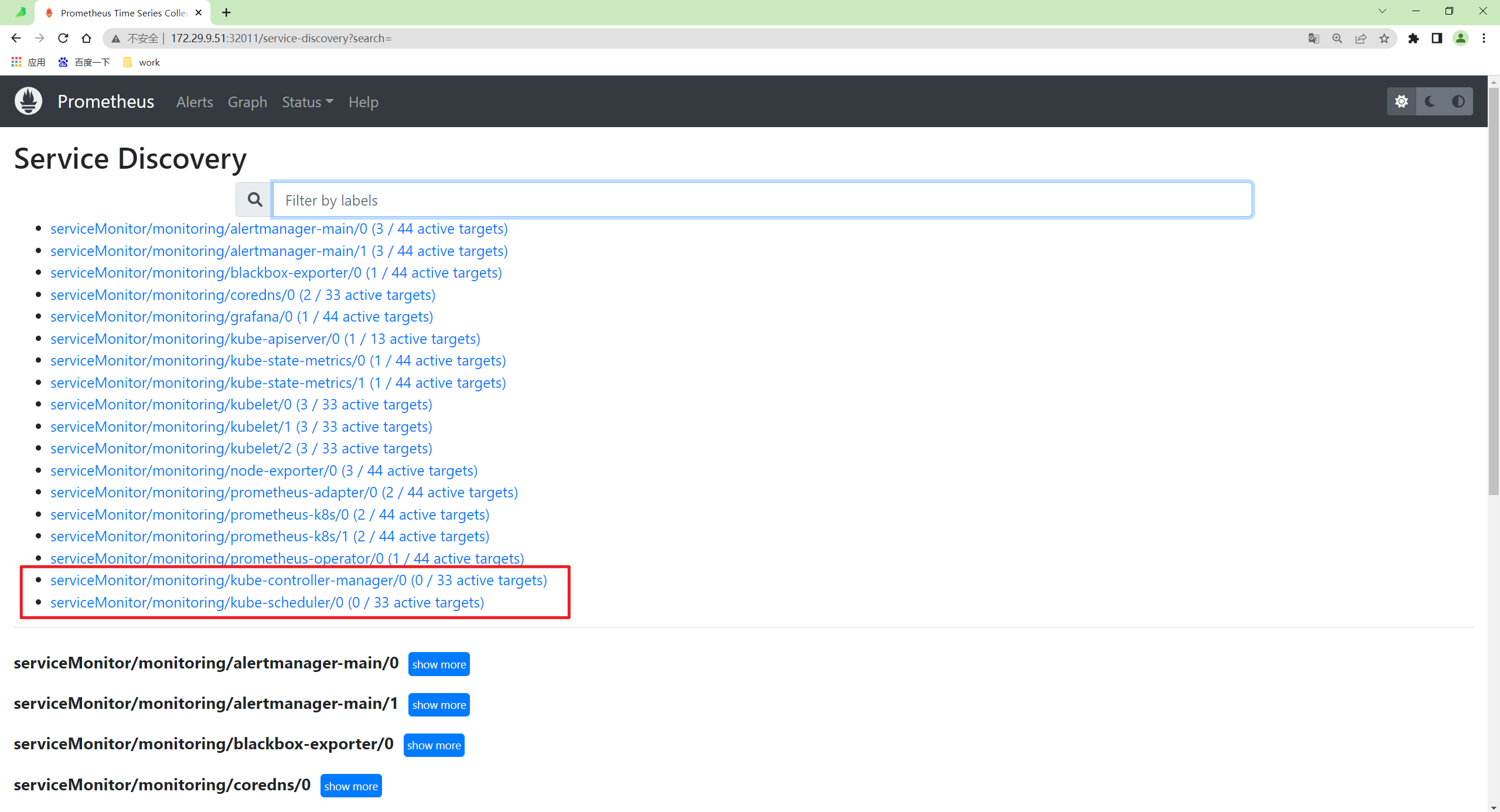This screenshot has height=812, width=1500.
Task: Show more for alertmanager-main/0
Action: coord(439,664)
